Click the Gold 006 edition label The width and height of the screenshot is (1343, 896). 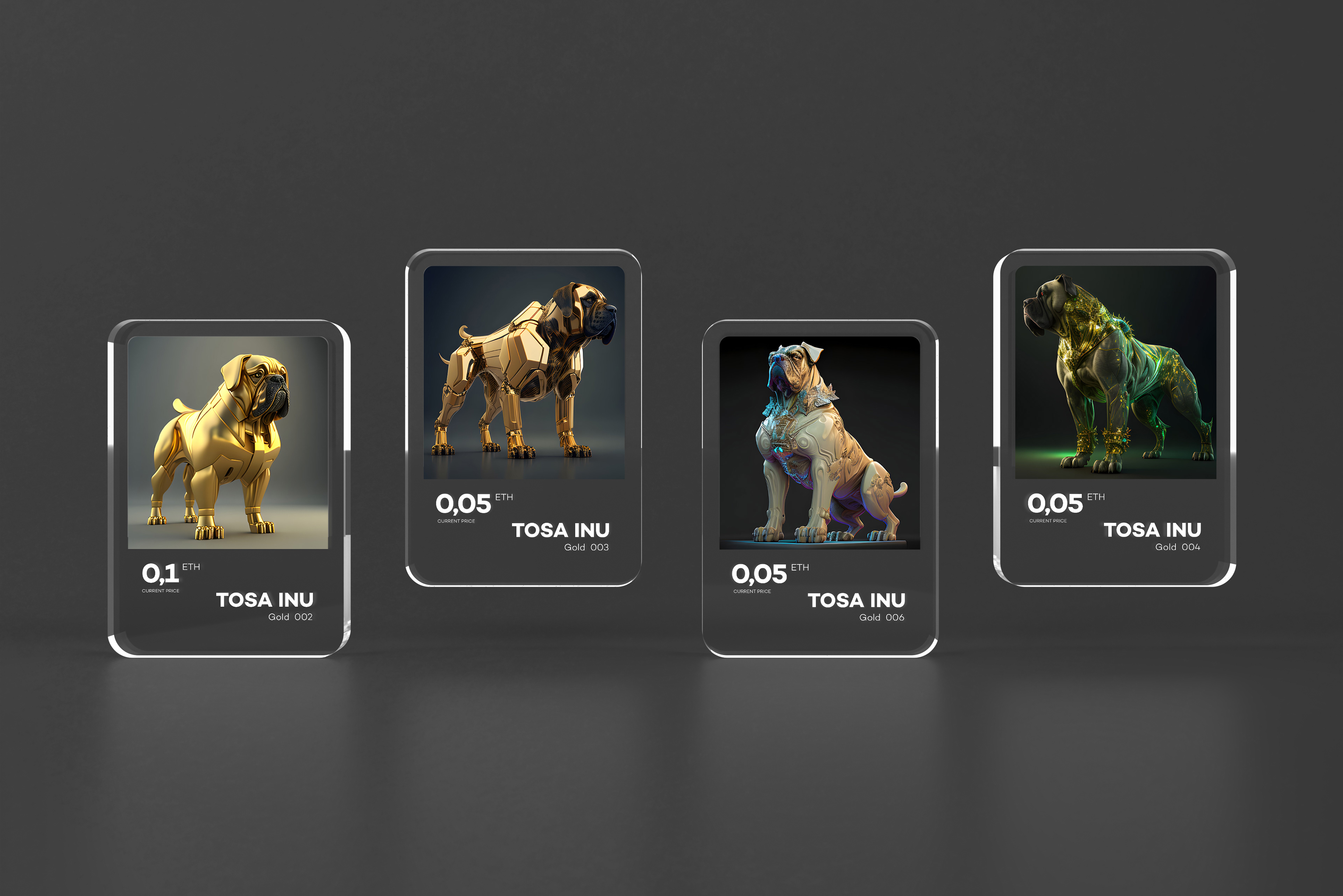pyautogui.click(x=882, y=618)
